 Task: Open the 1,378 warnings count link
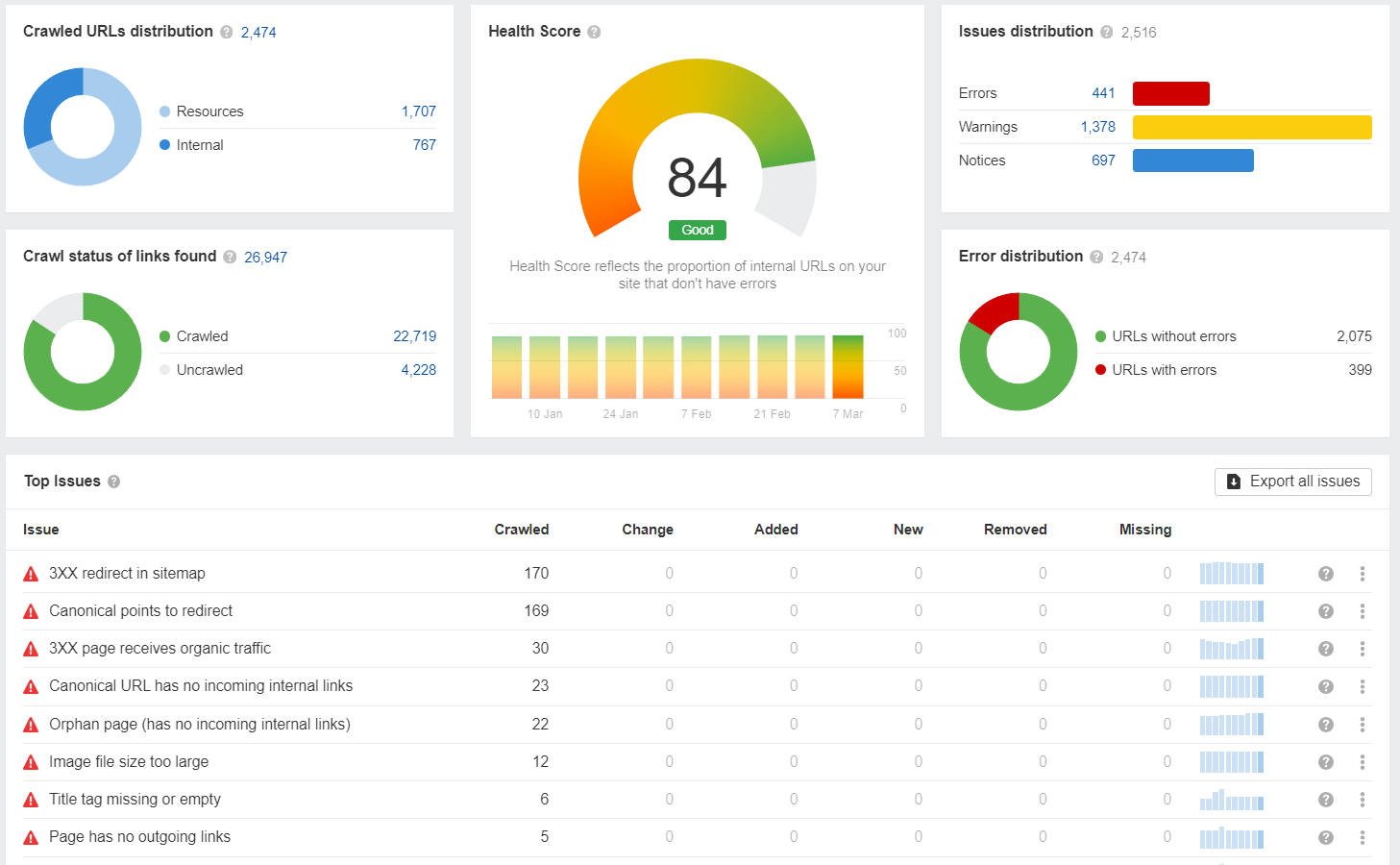pos(1098,127)
